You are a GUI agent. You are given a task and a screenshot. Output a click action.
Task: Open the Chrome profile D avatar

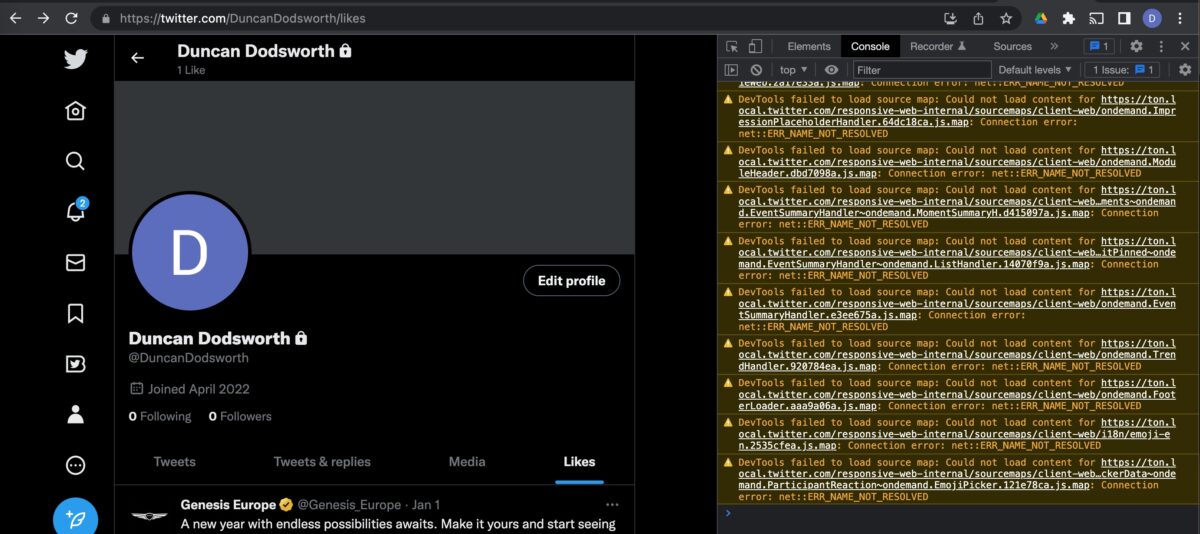(x=1152, y=18)
